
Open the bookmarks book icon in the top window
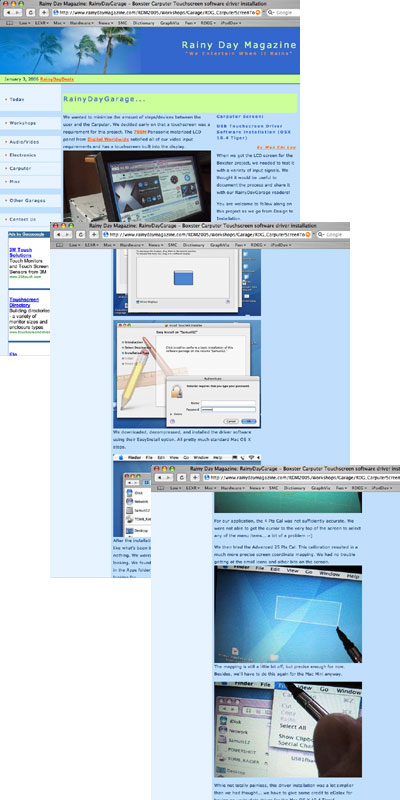tap(9, 23)
